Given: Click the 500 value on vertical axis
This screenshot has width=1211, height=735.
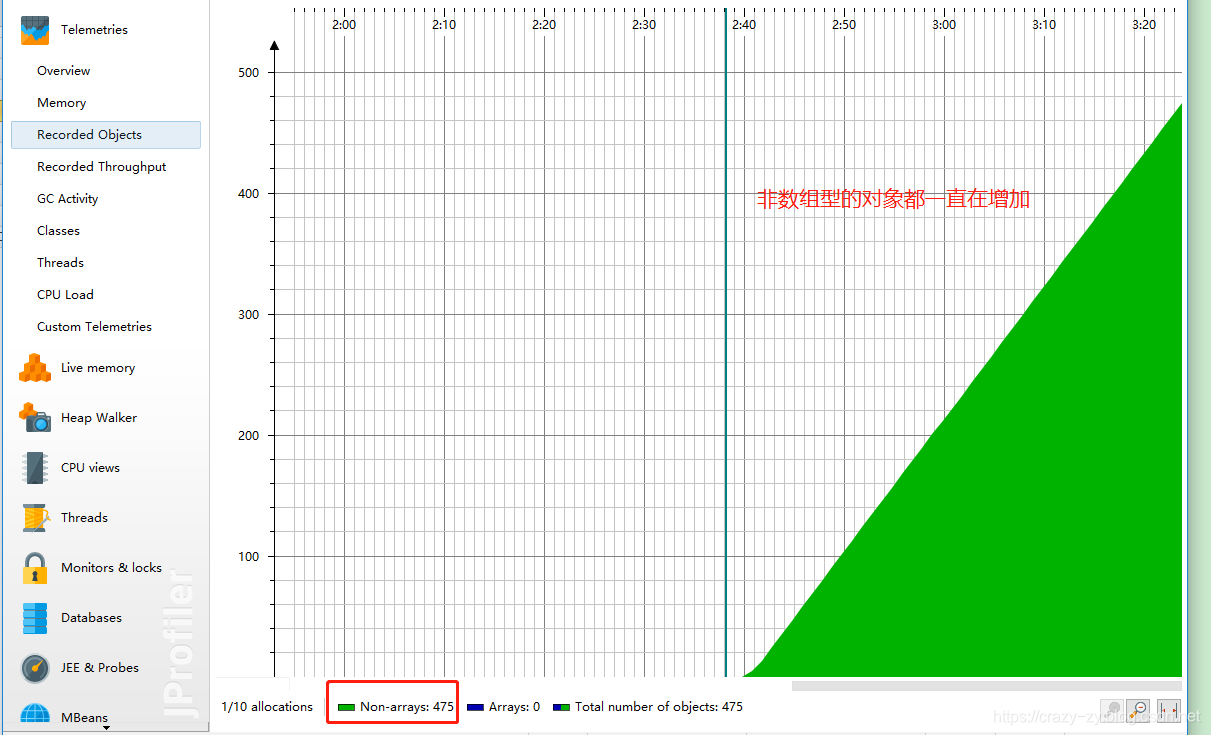Looking at the screenshot, I should tap(248, 73).
